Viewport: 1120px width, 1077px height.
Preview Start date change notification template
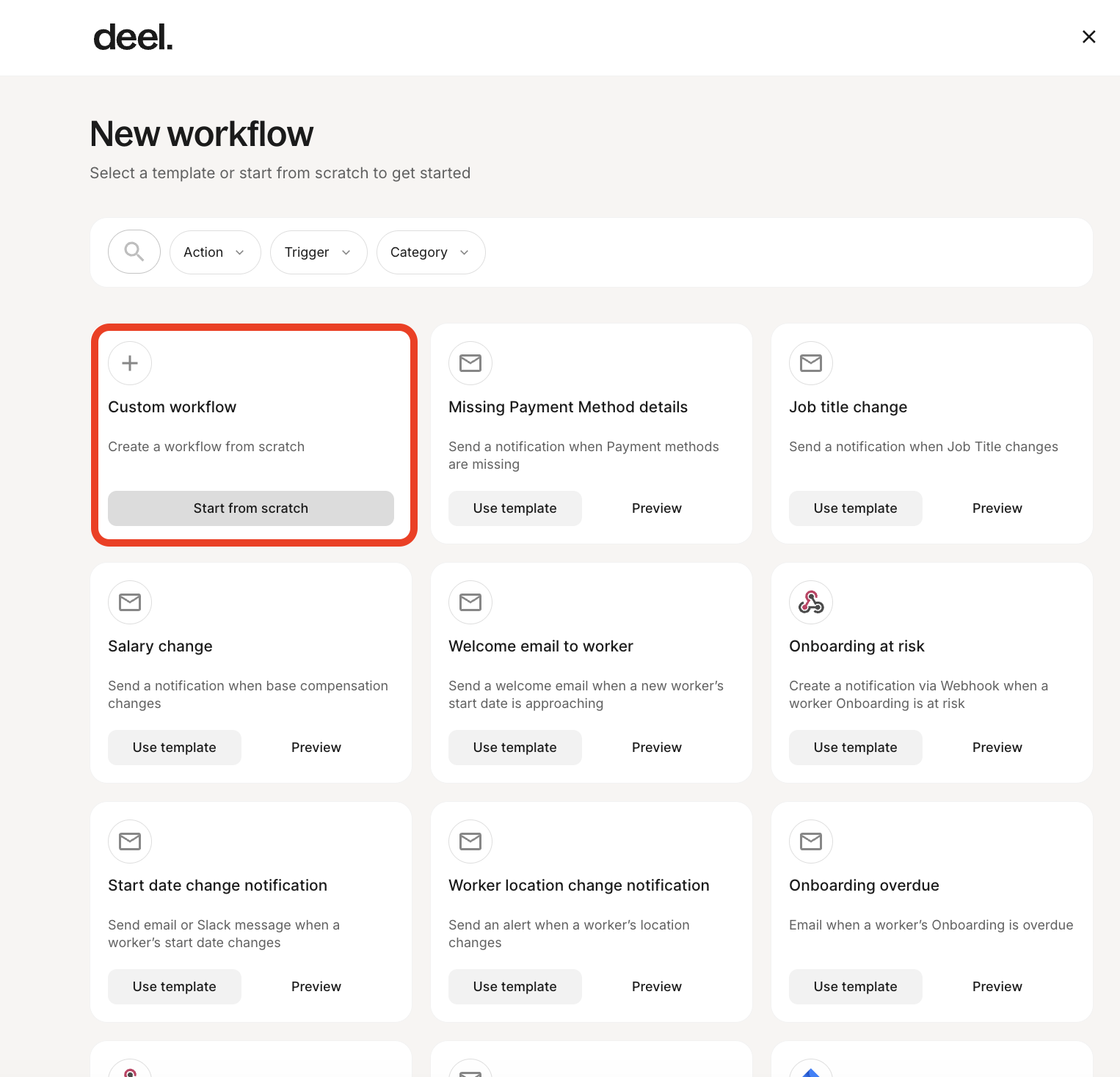316,987
